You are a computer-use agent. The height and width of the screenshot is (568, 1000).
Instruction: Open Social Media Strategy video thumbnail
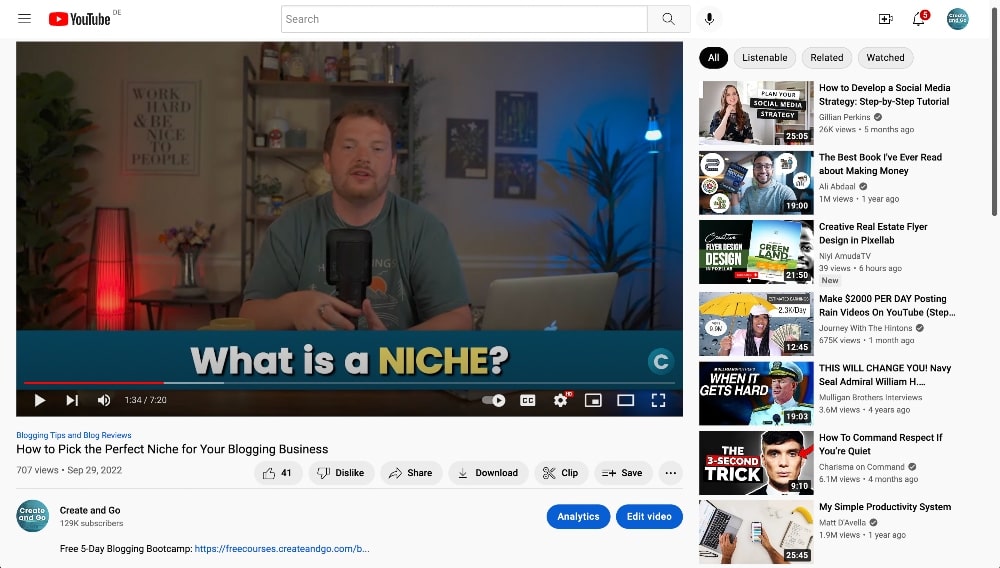pyautogui.click(x=756, y=113)
